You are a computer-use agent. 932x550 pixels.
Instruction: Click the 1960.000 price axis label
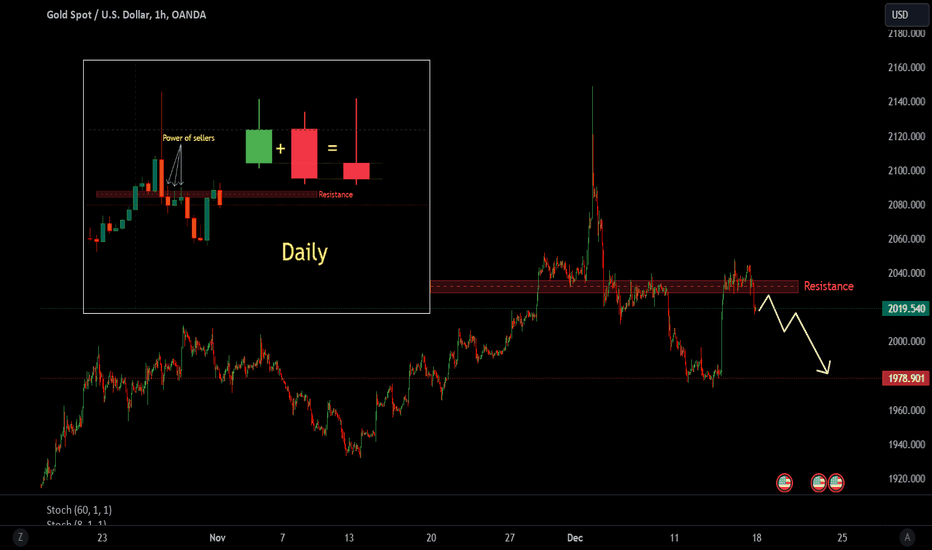[906, 410]
